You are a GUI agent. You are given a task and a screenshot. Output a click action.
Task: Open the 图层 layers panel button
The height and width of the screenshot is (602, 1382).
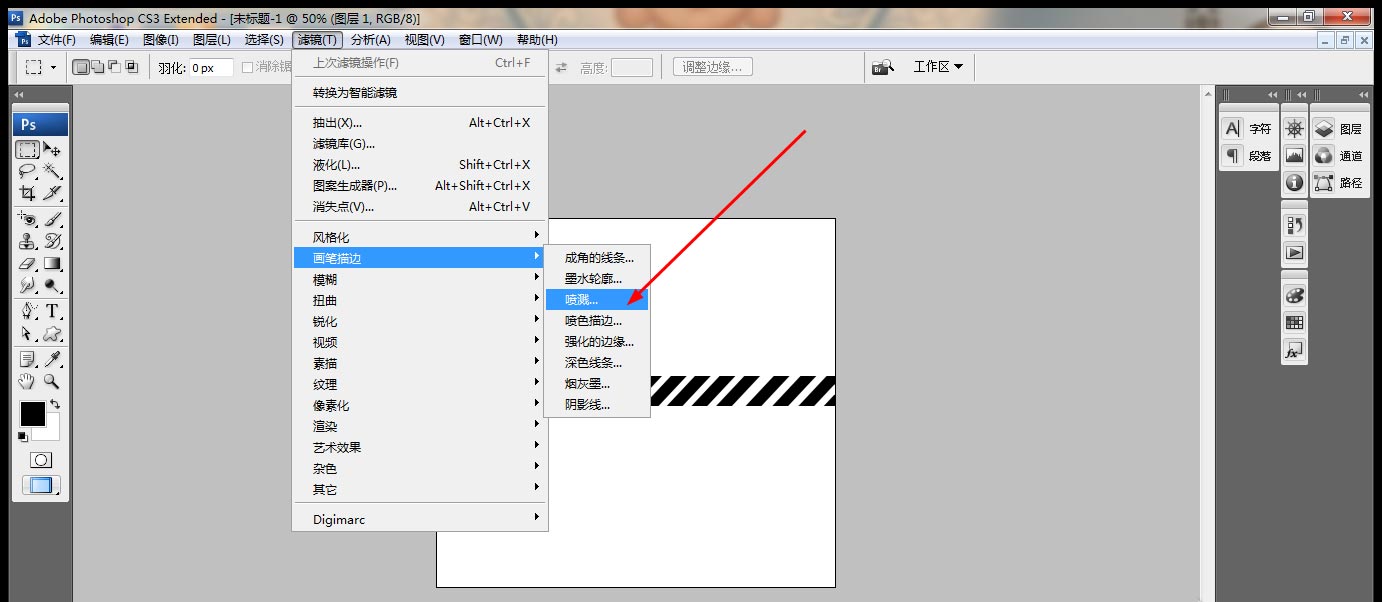coord(1339,129)
